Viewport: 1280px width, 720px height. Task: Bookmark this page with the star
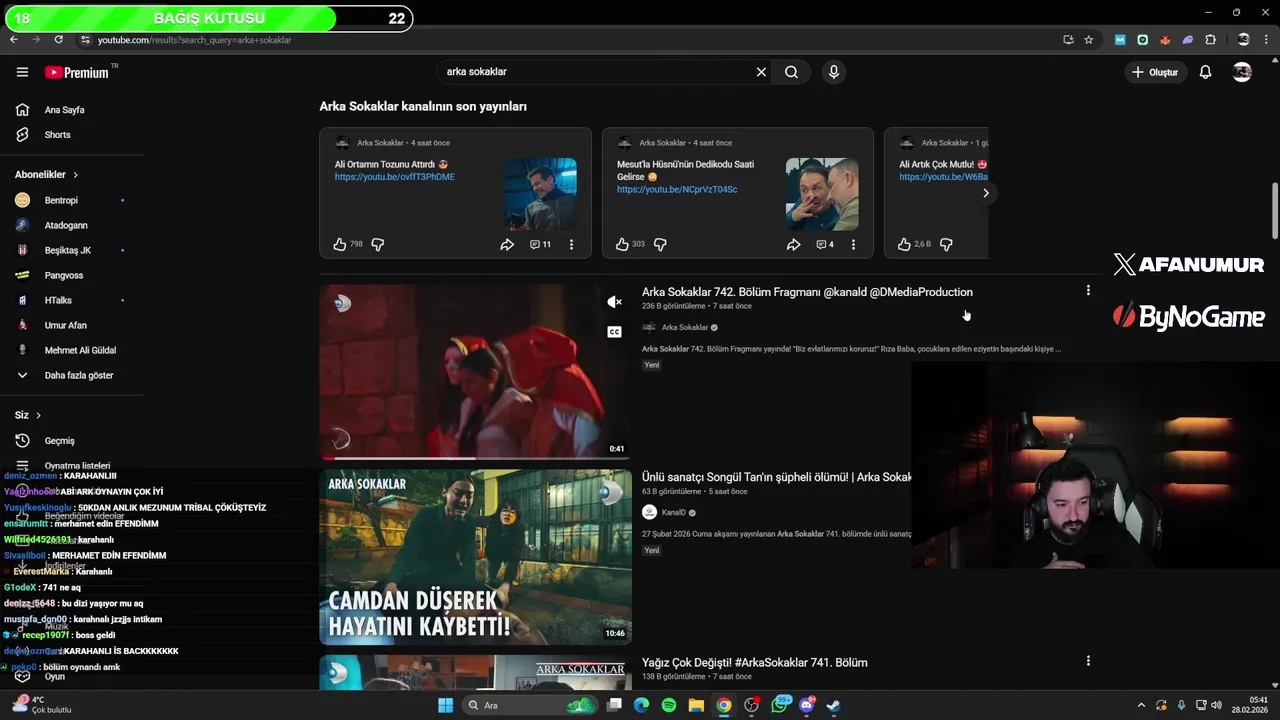1089,40
